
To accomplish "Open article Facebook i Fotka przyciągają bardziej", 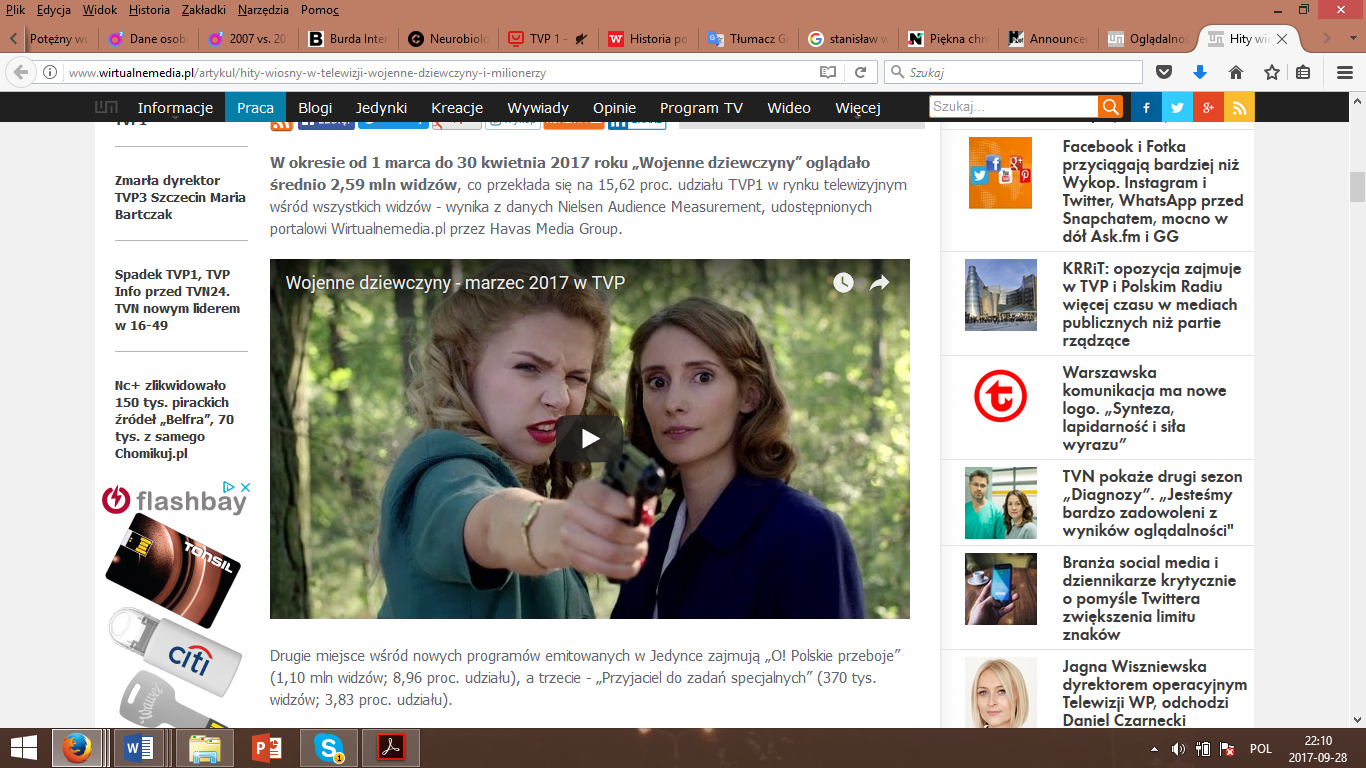I will tap(1152, 191).
